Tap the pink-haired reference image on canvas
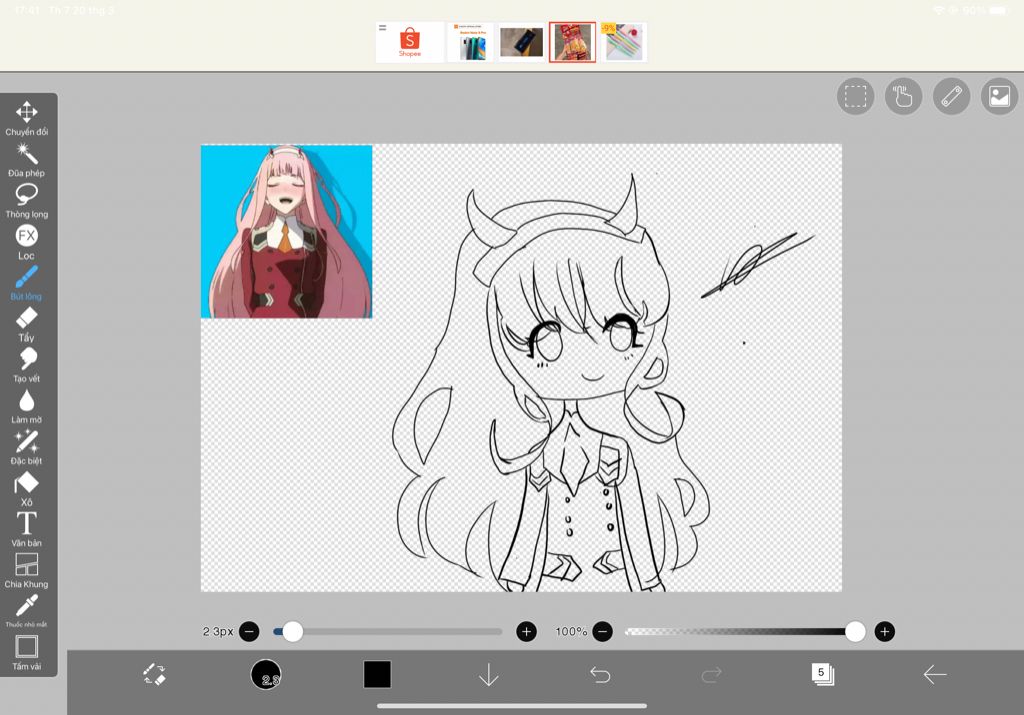1024x715 pixels. 287,232
